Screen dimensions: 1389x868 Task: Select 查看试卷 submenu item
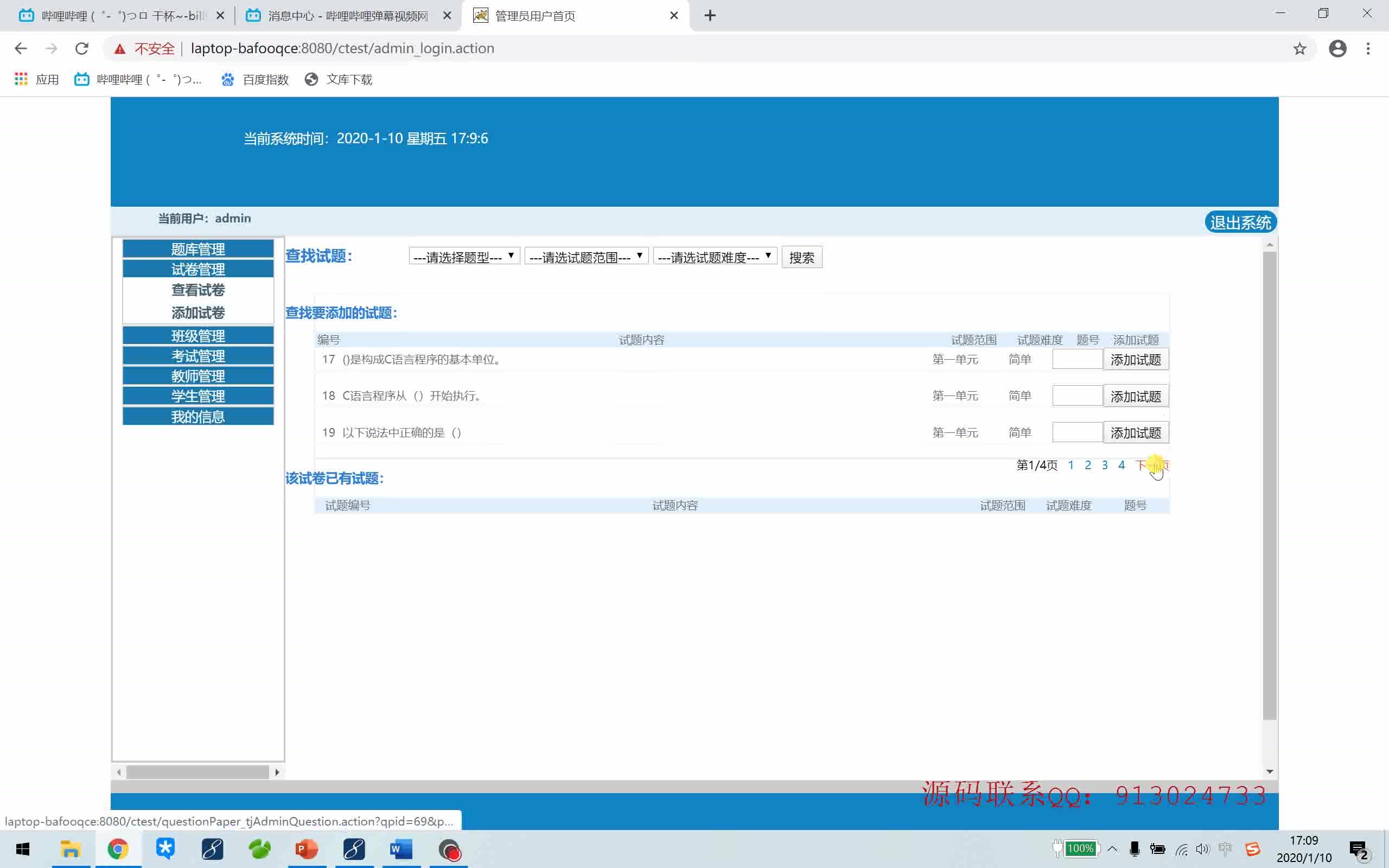[x=198, y=290]
